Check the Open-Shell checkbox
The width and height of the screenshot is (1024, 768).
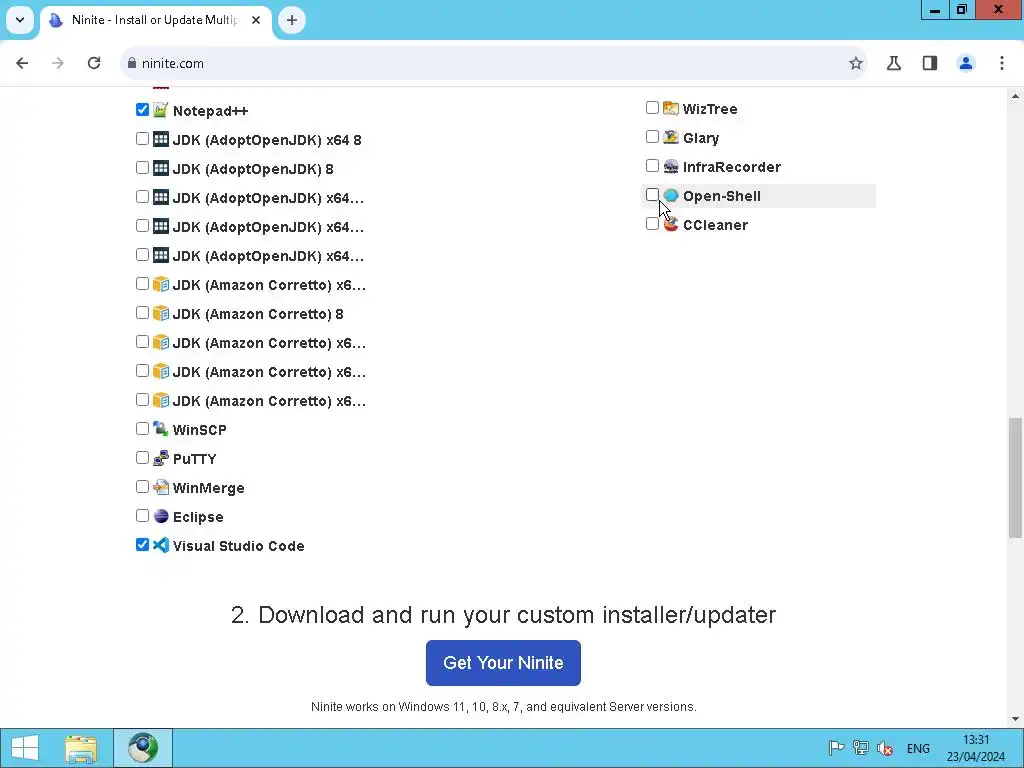[652, 195]
